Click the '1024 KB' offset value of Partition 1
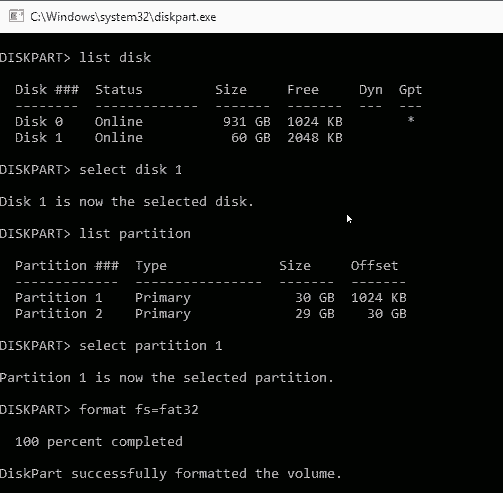The width and height of the screenshot is (503, 493). coord(379,298)
